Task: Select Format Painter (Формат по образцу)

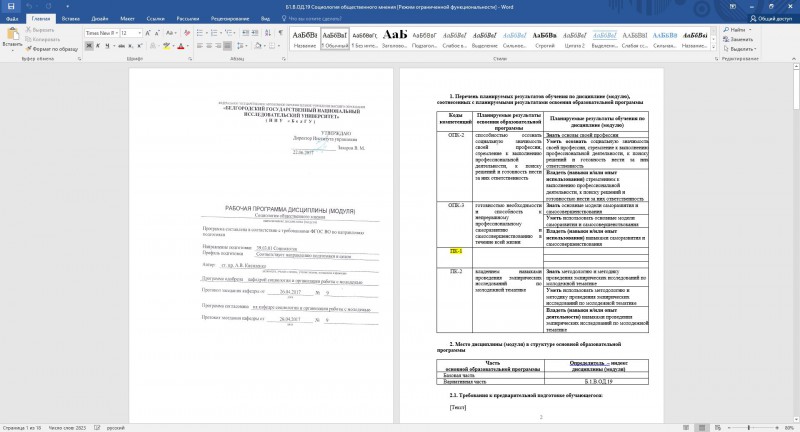Action: pos(52,49)
